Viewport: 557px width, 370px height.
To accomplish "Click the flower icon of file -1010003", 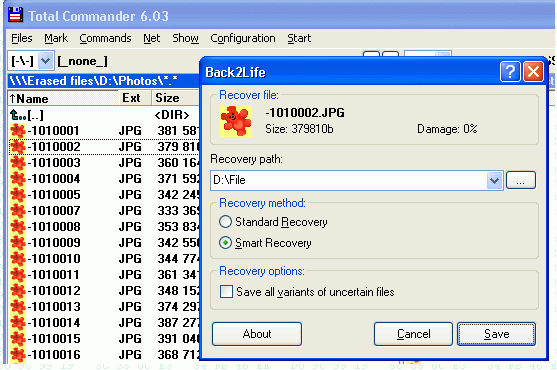I will point(17,163).
